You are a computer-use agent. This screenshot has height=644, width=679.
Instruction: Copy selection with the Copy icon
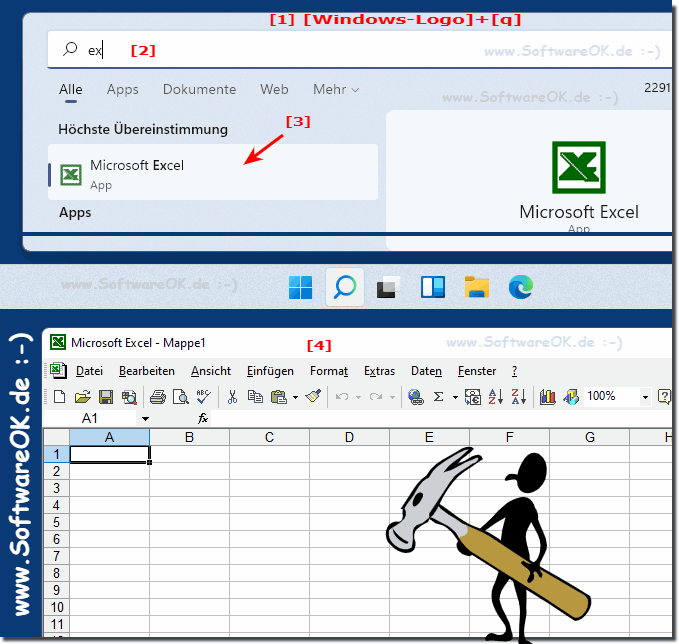click(255, 397)
